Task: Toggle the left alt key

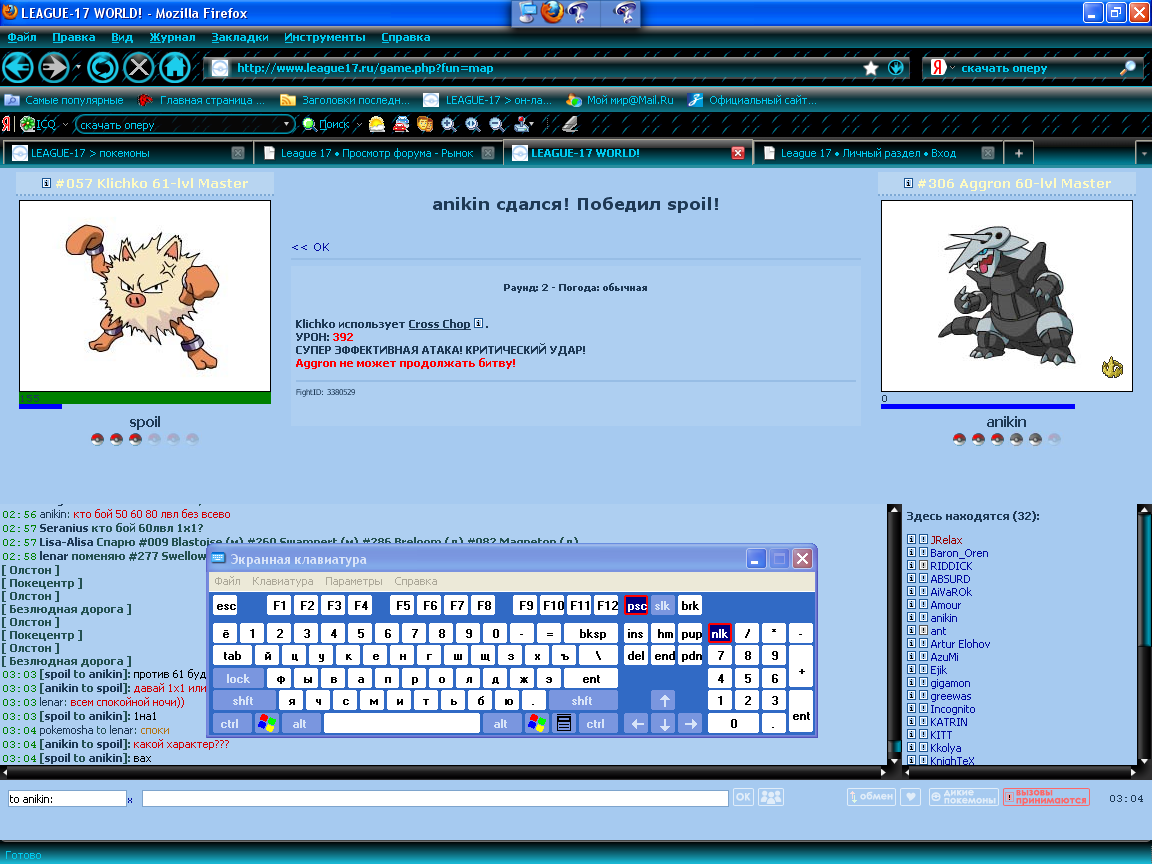Action: 299,724
